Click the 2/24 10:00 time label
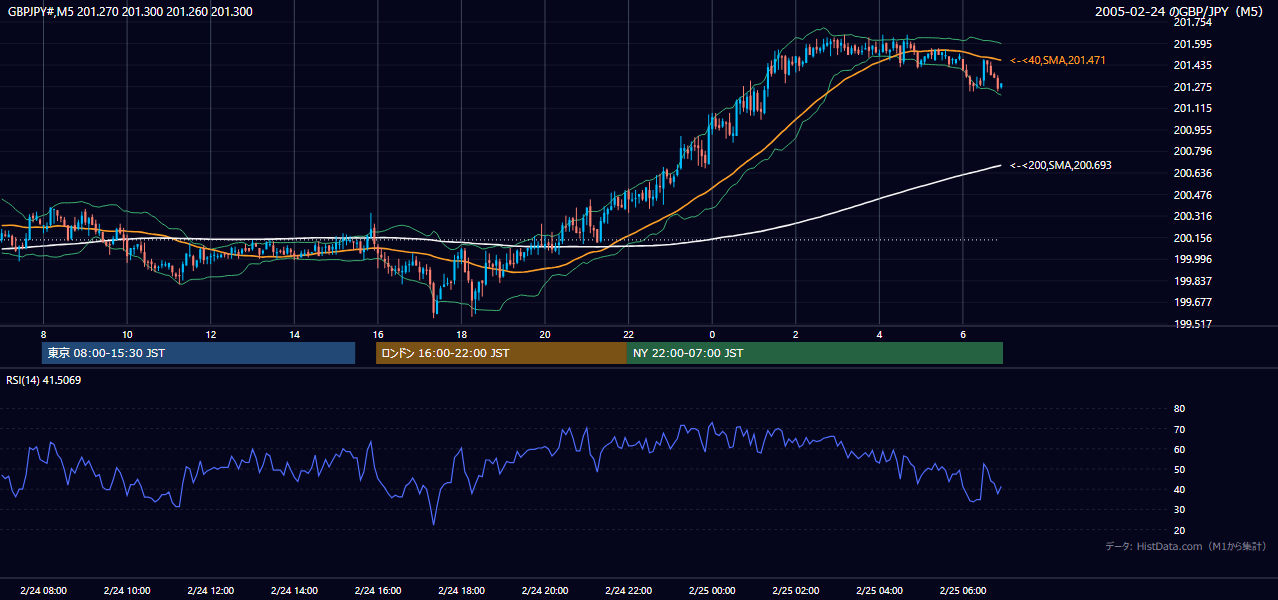Screen dimensions: 1278x600 (x=126, y=590)
